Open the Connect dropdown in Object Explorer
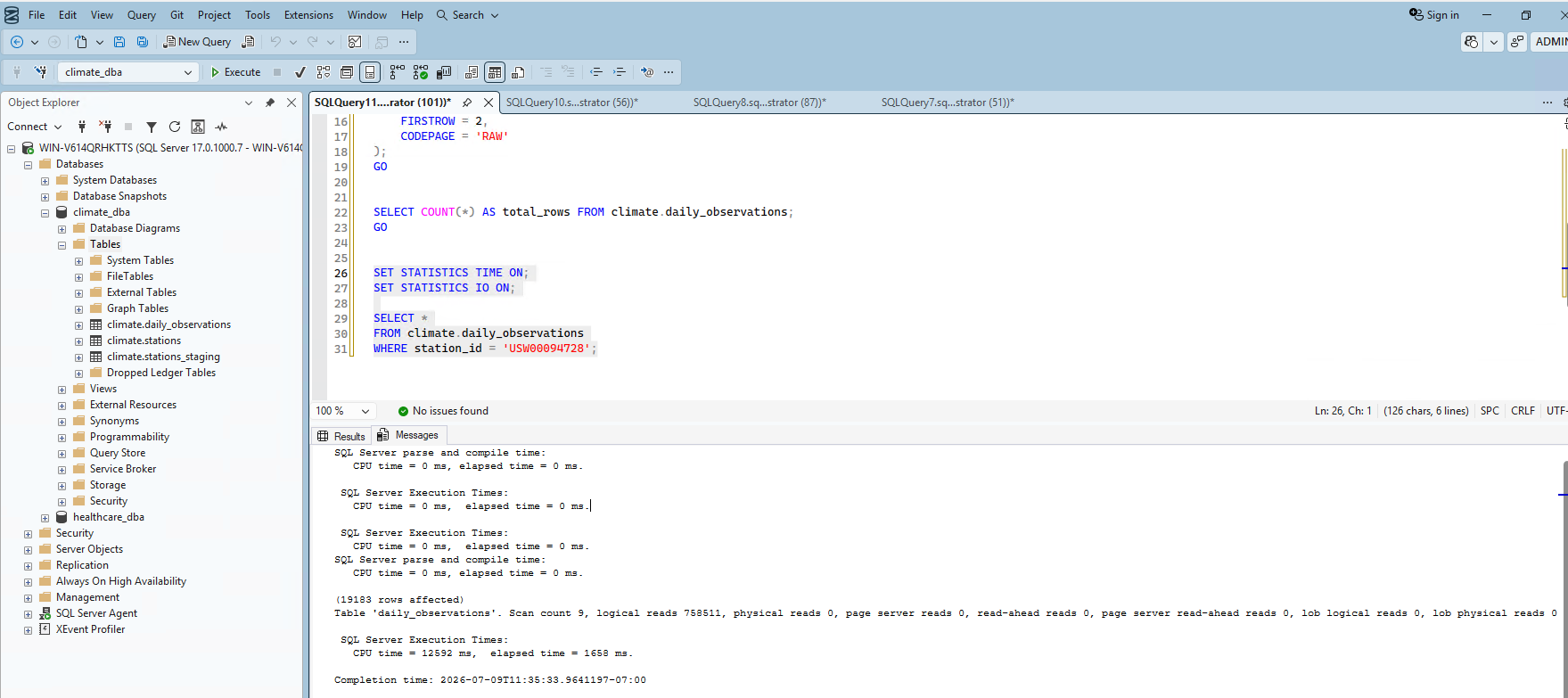This screenshot has width=1568, height=698. point(35,127)
